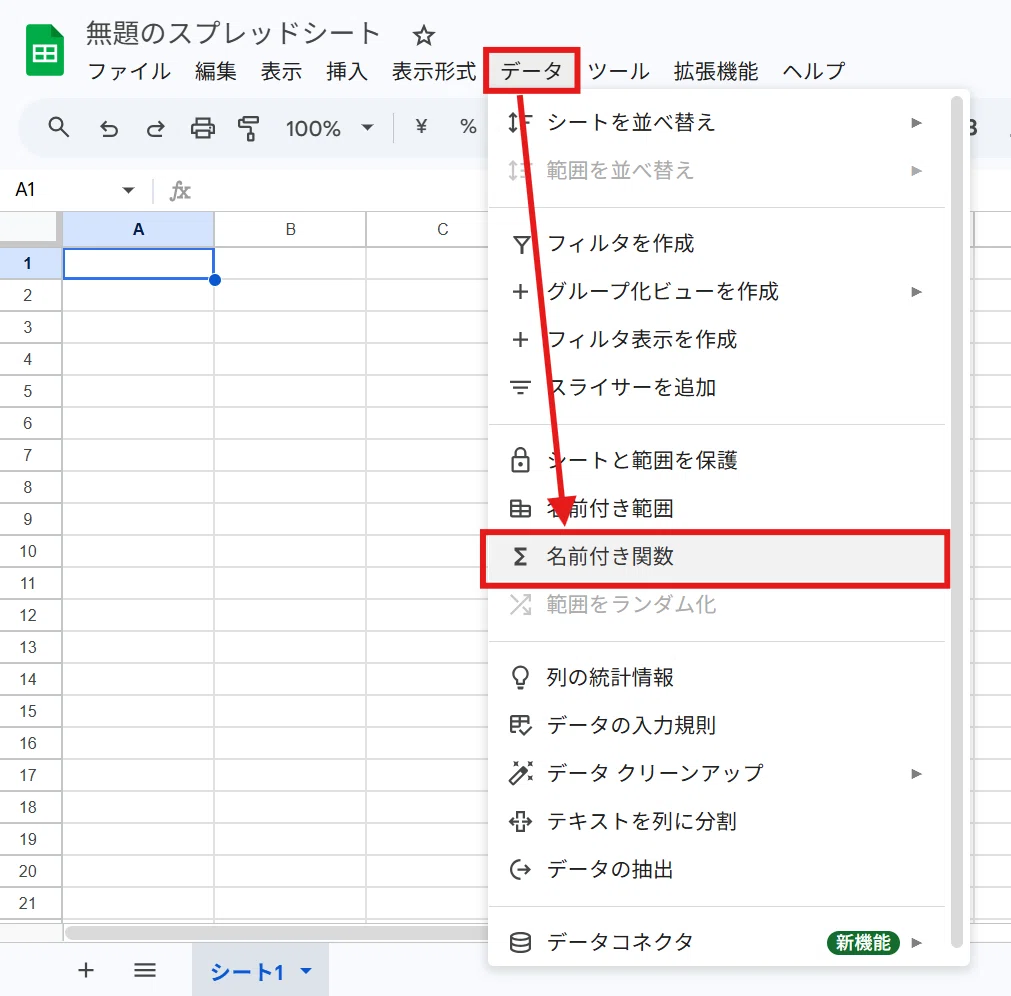Undo the last action

click(x=108, y=128)
